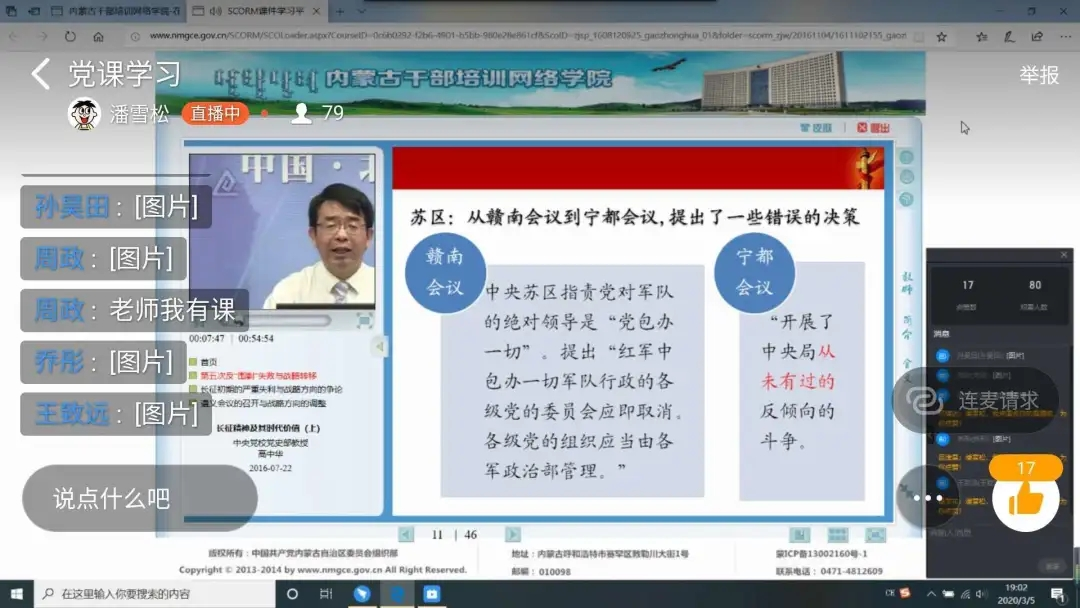
Task: Open the three-dots more options bubble
Action: (x=927, y=497)
